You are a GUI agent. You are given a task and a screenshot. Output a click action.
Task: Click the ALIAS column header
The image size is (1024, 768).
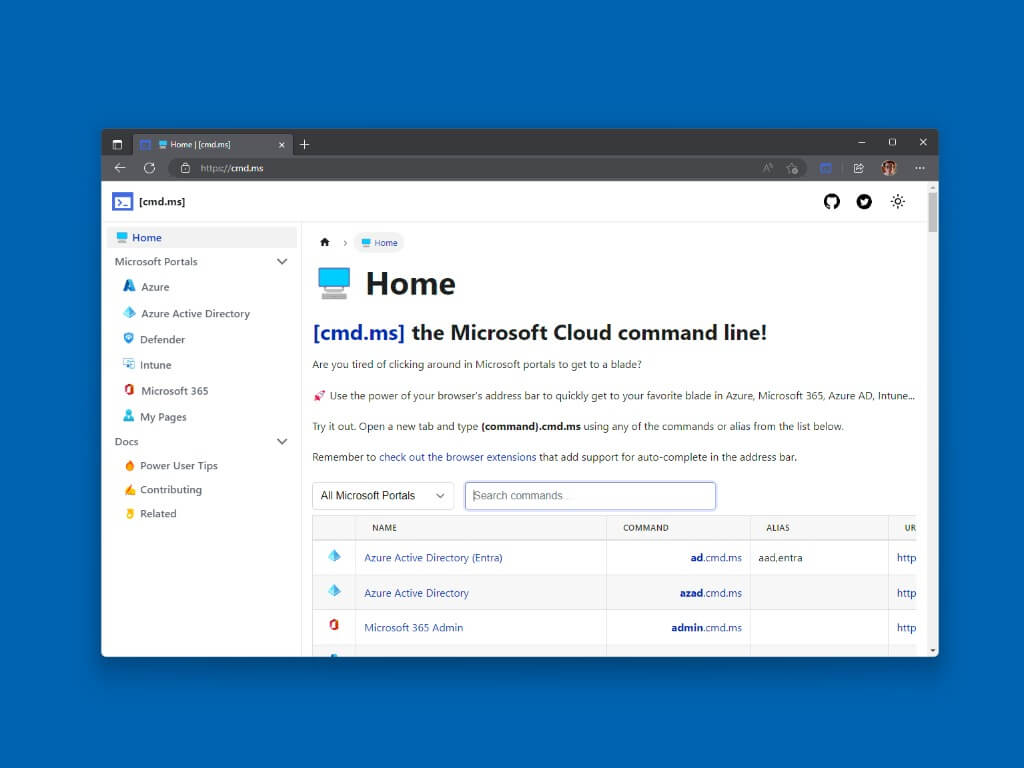point(778,528)
